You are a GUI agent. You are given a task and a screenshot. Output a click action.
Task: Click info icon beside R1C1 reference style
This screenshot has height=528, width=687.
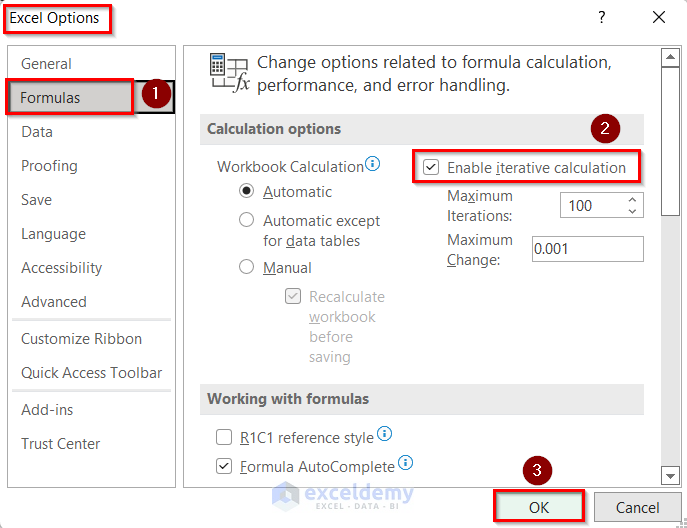pyautogui.click(x=384, y=435)
